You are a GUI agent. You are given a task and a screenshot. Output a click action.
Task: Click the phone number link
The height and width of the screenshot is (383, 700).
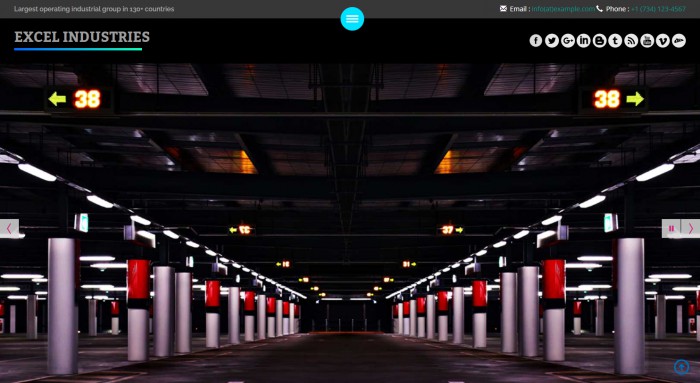pos(658,9)
